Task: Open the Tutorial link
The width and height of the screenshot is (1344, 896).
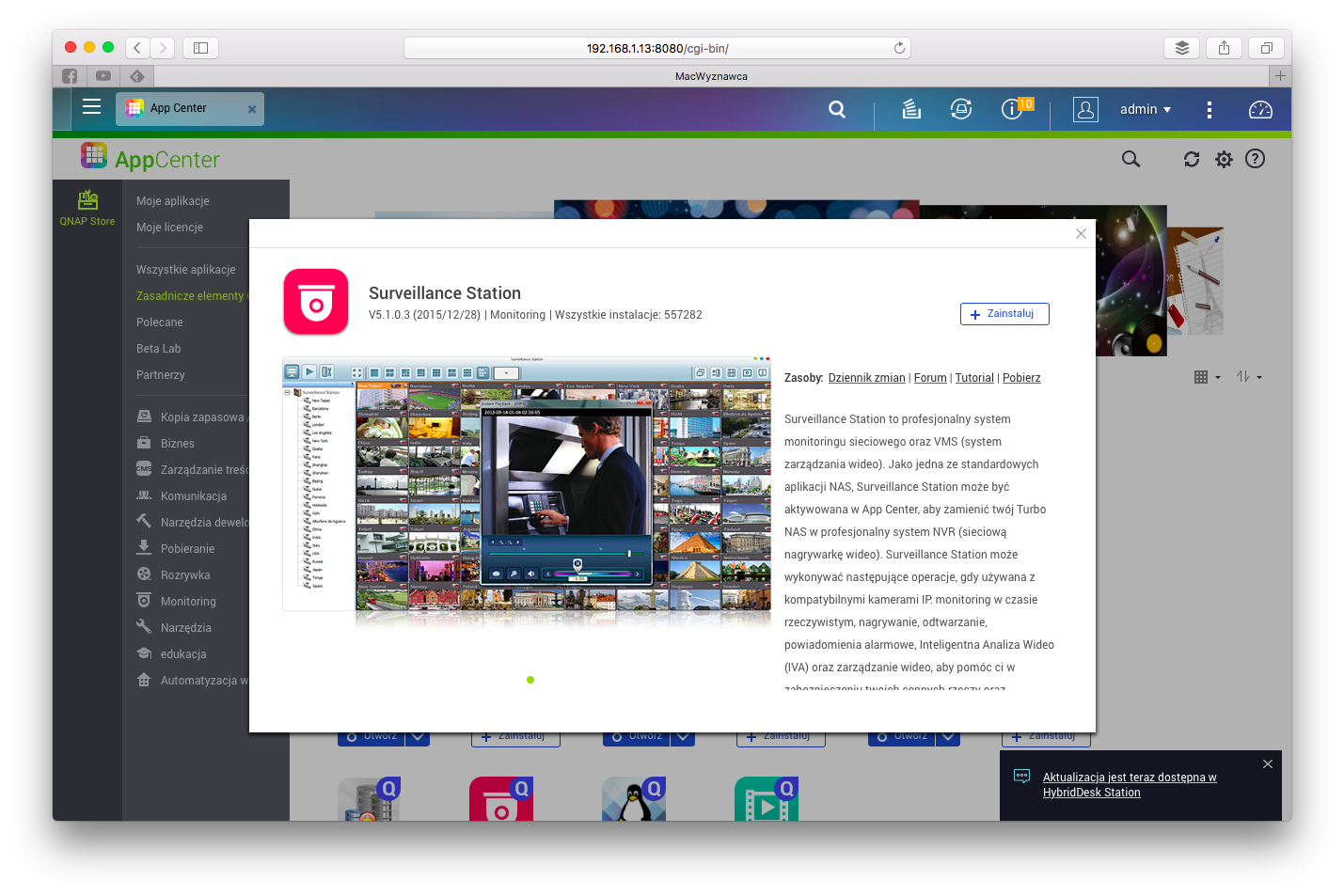Action: (974, 378)
